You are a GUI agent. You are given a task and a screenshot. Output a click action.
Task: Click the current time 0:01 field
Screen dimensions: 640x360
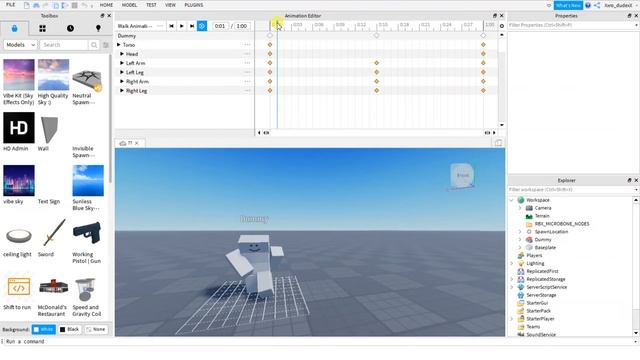pyautogui.click(x=220, y=26)
